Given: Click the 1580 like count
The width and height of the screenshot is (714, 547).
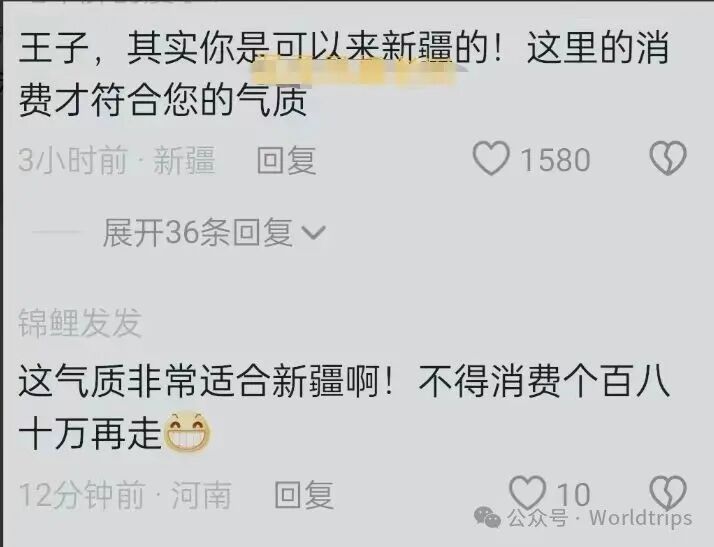Looking at the screenshot, I should point(555,160).
